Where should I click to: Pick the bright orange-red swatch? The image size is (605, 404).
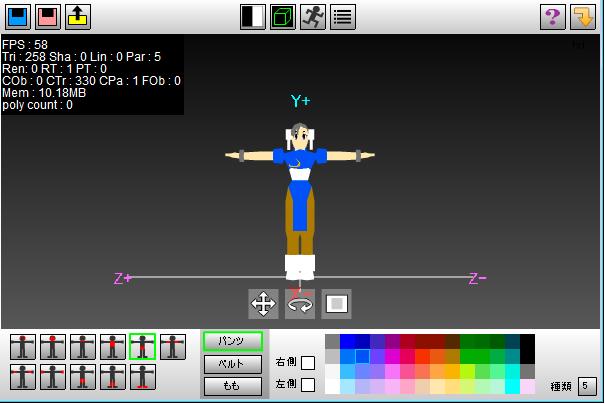[x=422, y=357]
